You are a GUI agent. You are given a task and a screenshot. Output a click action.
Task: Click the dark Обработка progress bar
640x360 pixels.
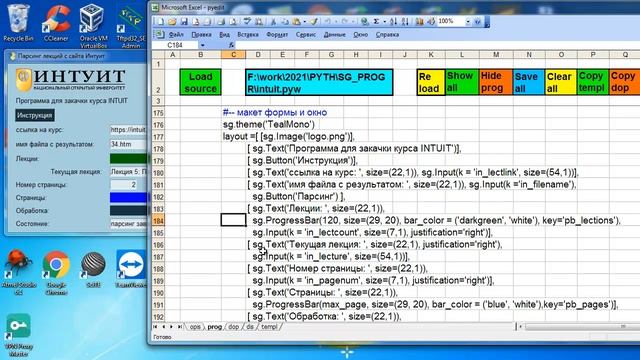(128, 211)
